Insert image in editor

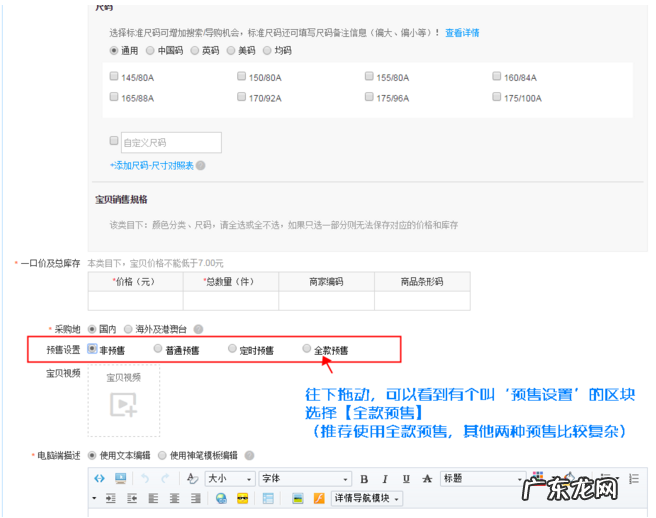pyautogui.click(x=297, y=498)
